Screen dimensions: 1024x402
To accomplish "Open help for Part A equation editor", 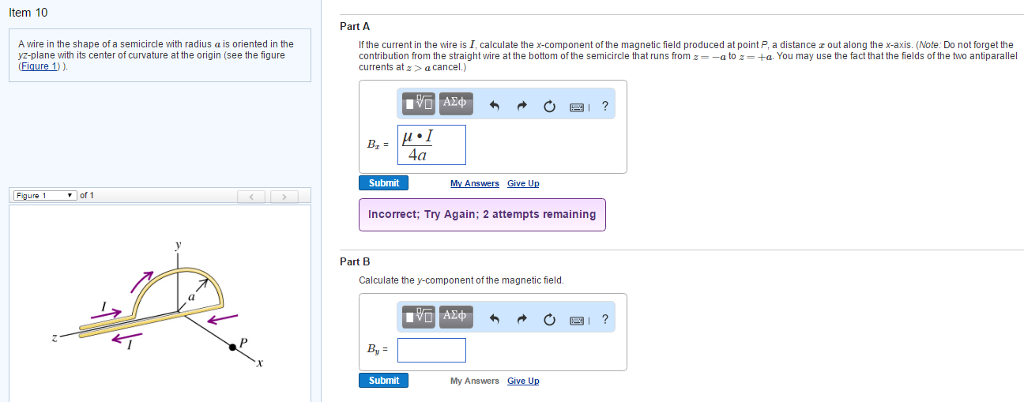I will point(606,104).
